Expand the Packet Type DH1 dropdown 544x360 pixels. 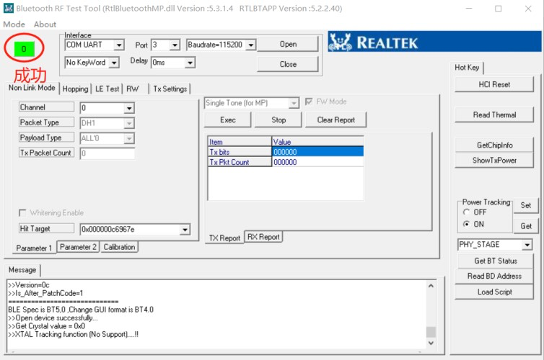point(129,123)
